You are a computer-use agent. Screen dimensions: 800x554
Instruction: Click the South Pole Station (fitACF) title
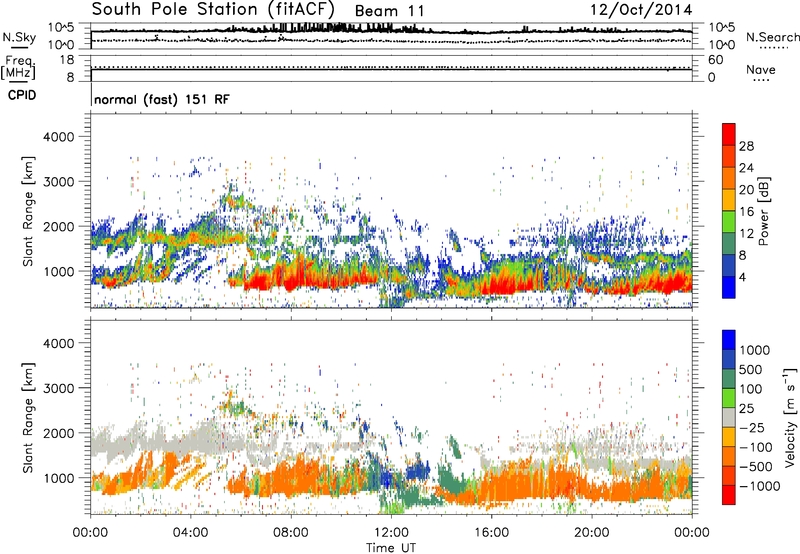pyautogui.click(x=213, y=9)
